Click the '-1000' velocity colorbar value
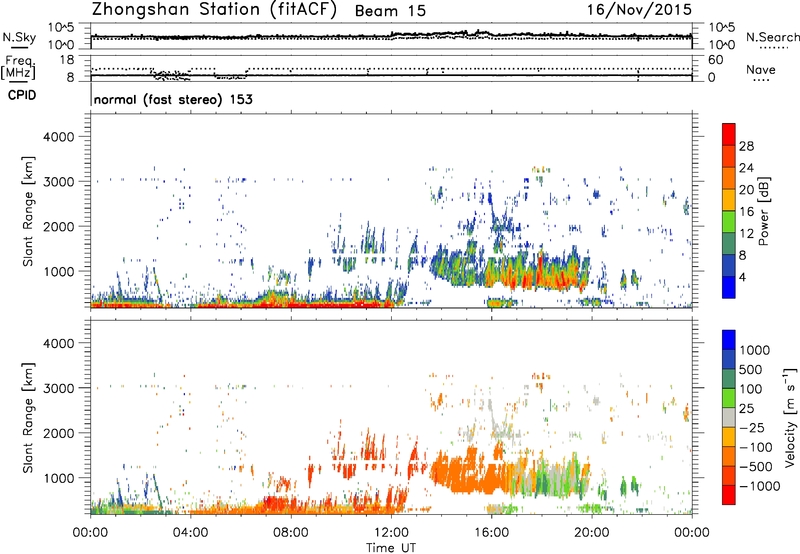The height and width of the screenshot is (554, 800). [x=760, y=486]
